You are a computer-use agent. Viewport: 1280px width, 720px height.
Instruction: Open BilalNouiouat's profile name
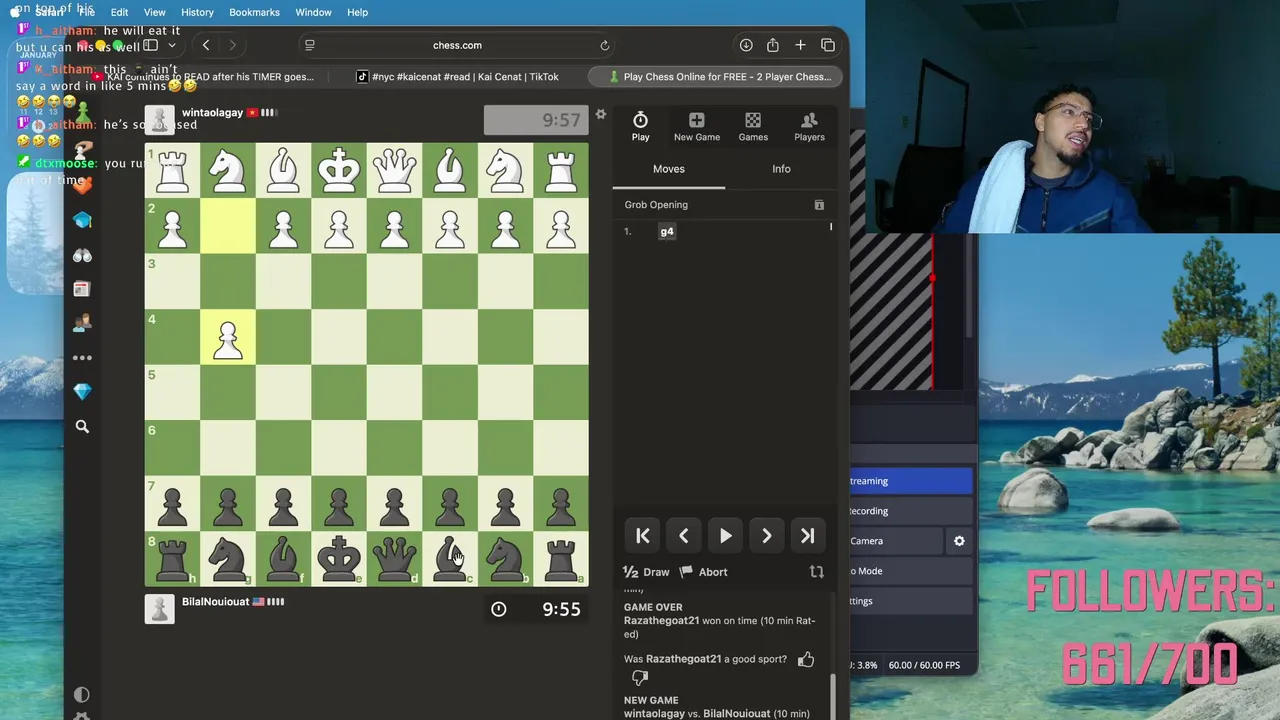coord(215,602)
